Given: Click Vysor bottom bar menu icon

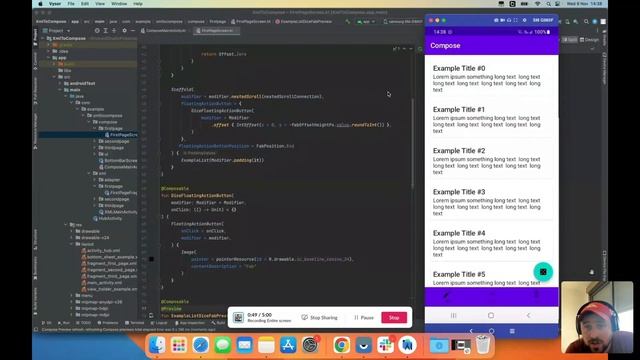Looking at the screenshot, I should [512, 331].
